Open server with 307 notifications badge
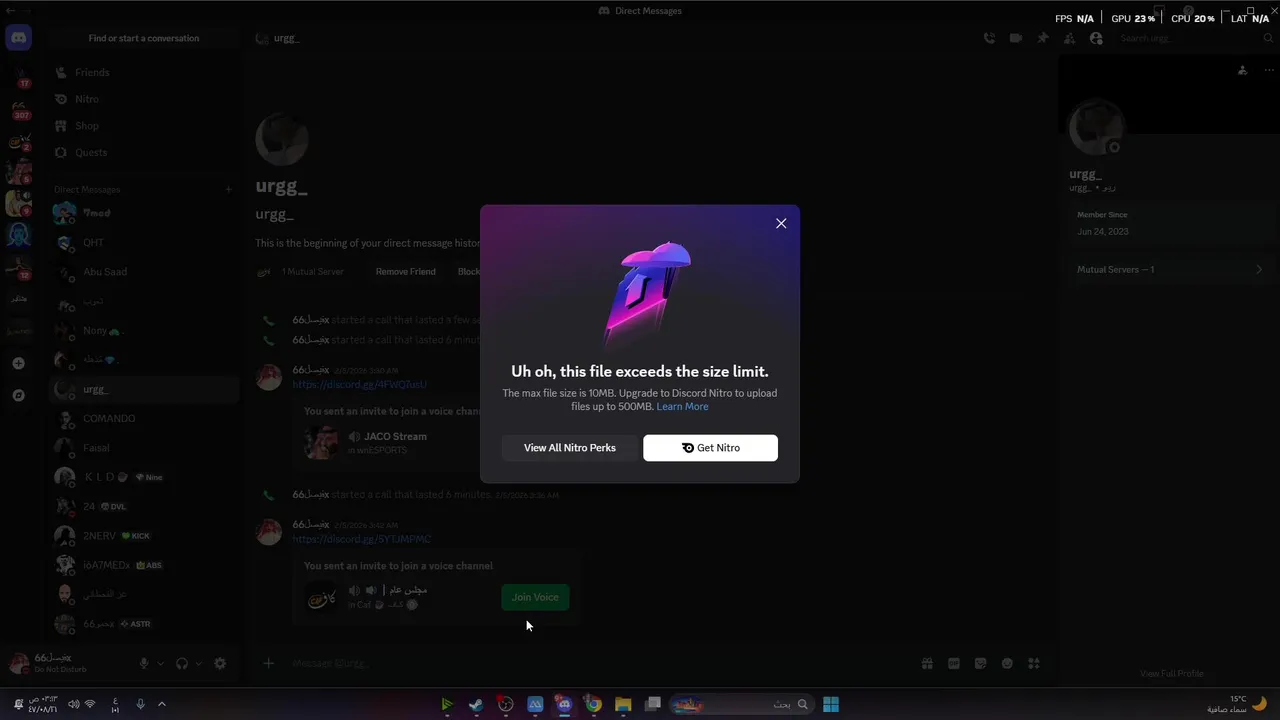1280x720 pixels. click(18, 109)
